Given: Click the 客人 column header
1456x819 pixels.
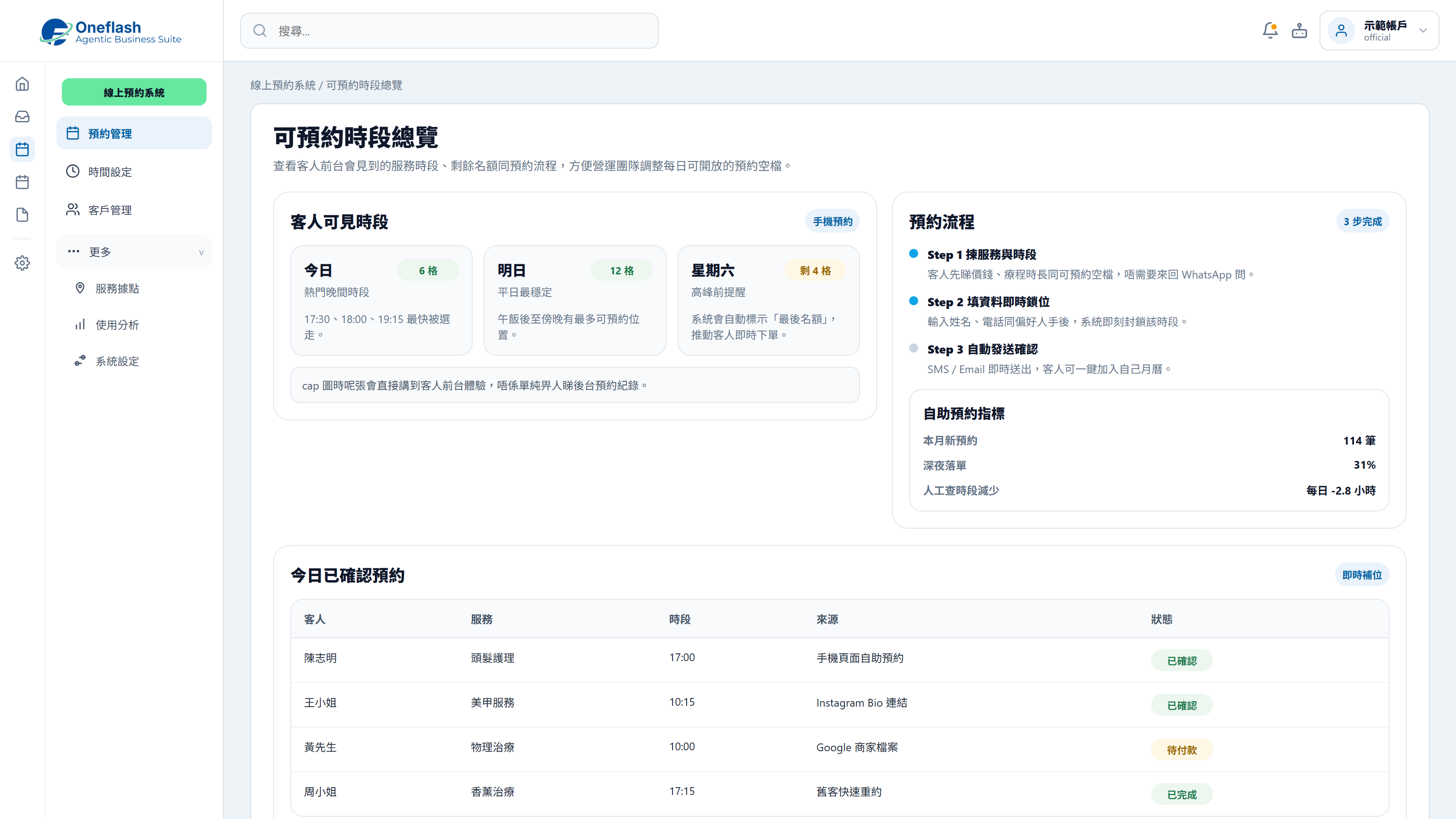Looking at the screenshot, I should tap(314, 619).
